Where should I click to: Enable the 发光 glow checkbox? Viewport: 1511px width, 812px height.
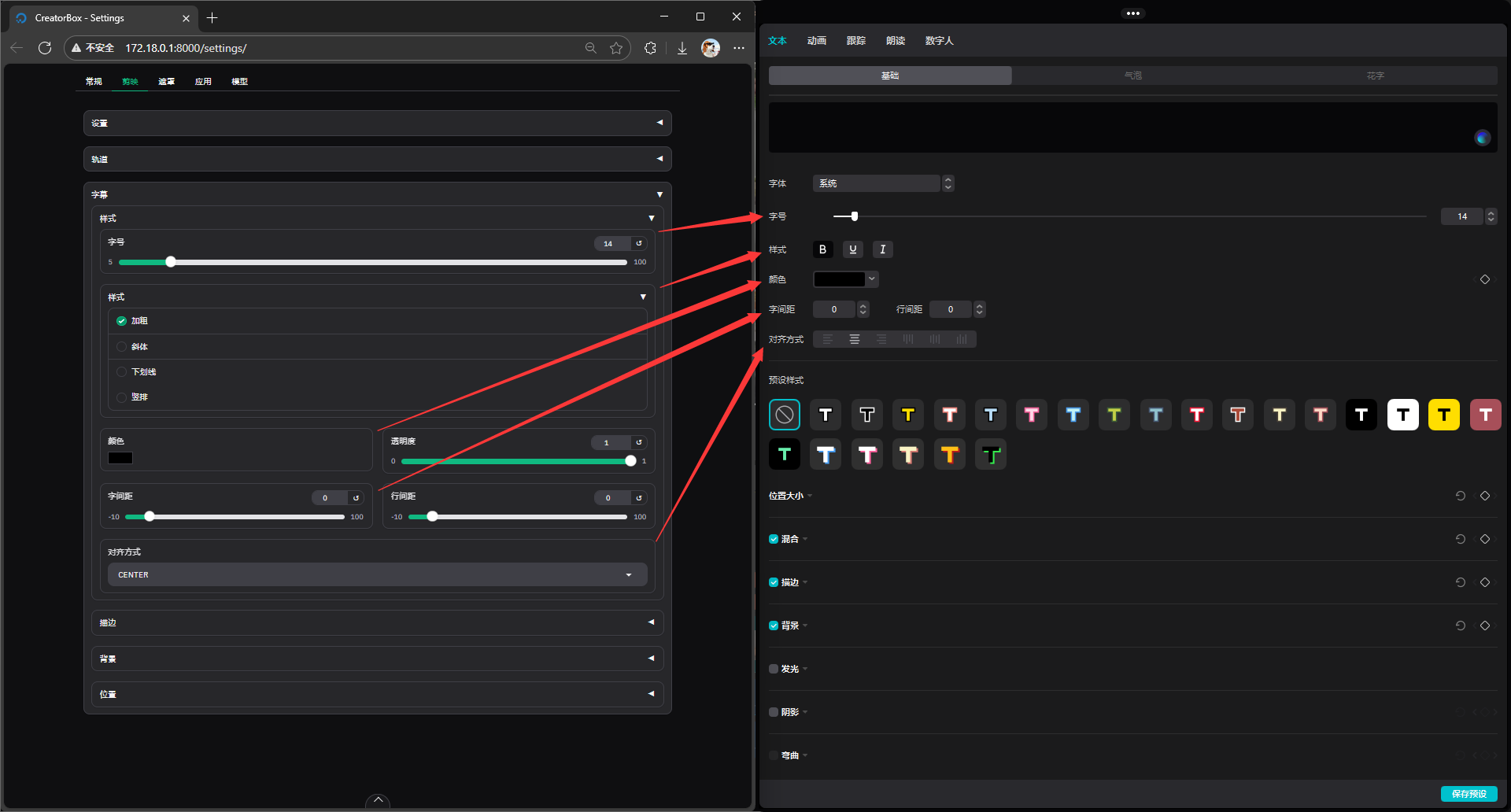point(774,669)
